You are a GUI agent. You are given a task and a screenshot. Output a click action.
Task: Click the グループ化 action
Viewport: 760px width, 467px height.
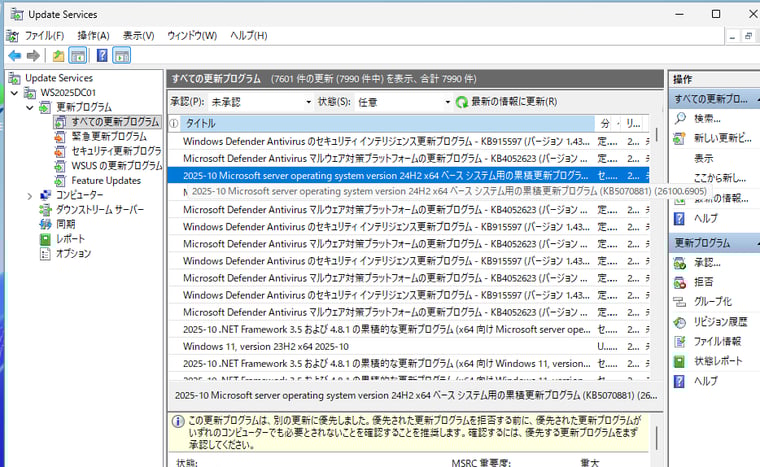(712, 302)
